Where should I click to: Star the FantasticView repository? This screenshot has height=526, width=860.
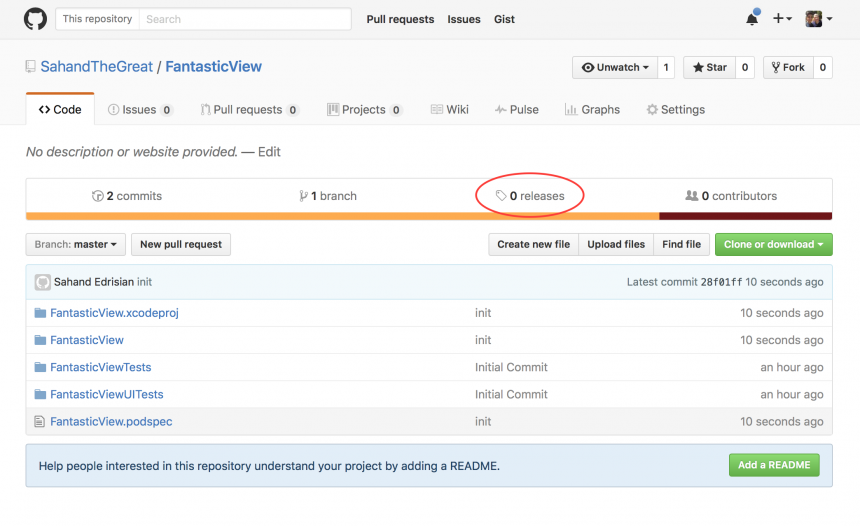709,67
